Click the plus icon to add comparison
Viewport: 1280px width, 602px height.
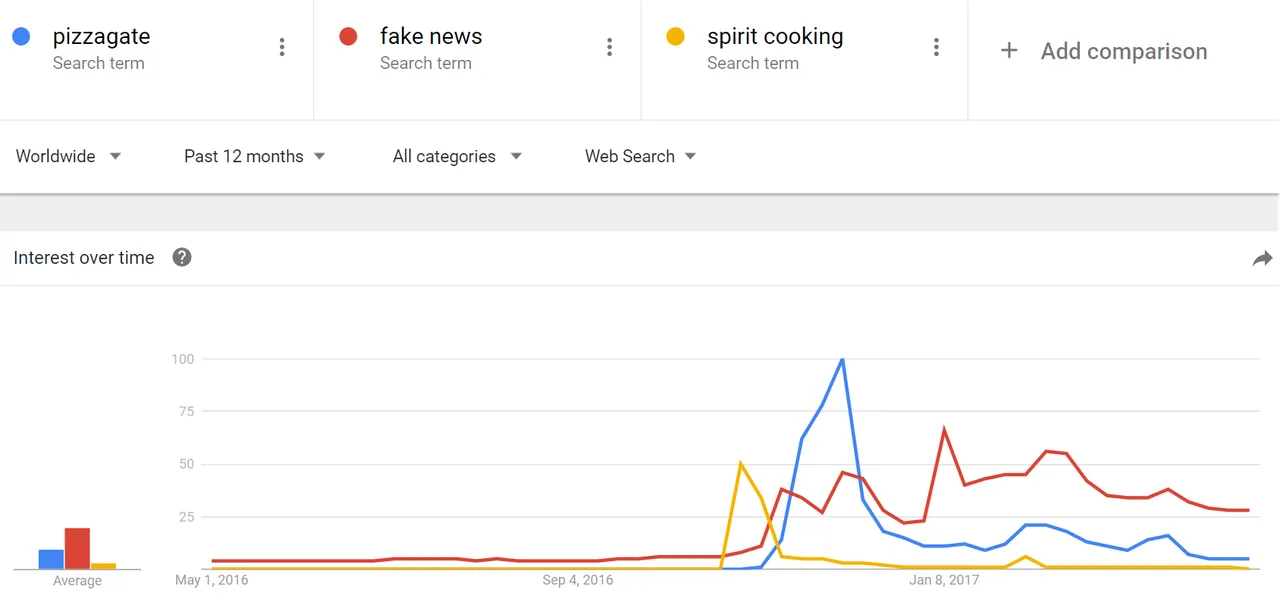point(1009,51)
